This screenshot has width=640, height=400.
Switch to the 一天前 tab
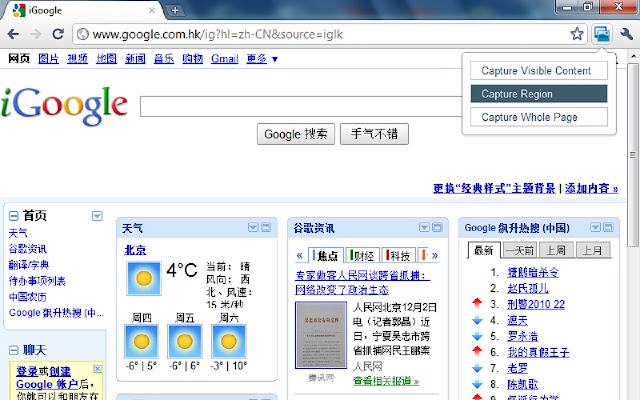click(x=520, y=250)
